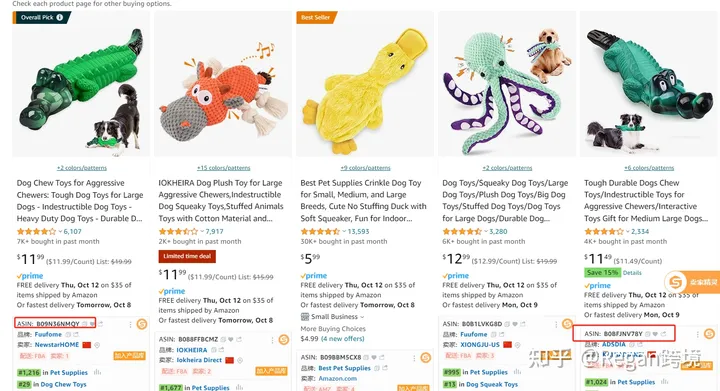Viewport: 720px width, 391px height.
Task: Open the Details link beside Save 15%
Action: coord(632,273)
